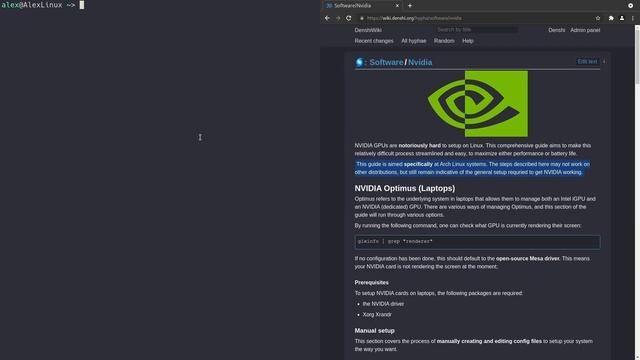The image size is (640, 360).
Task: Open the DenshiWiki home link
Action: point(368,30)
